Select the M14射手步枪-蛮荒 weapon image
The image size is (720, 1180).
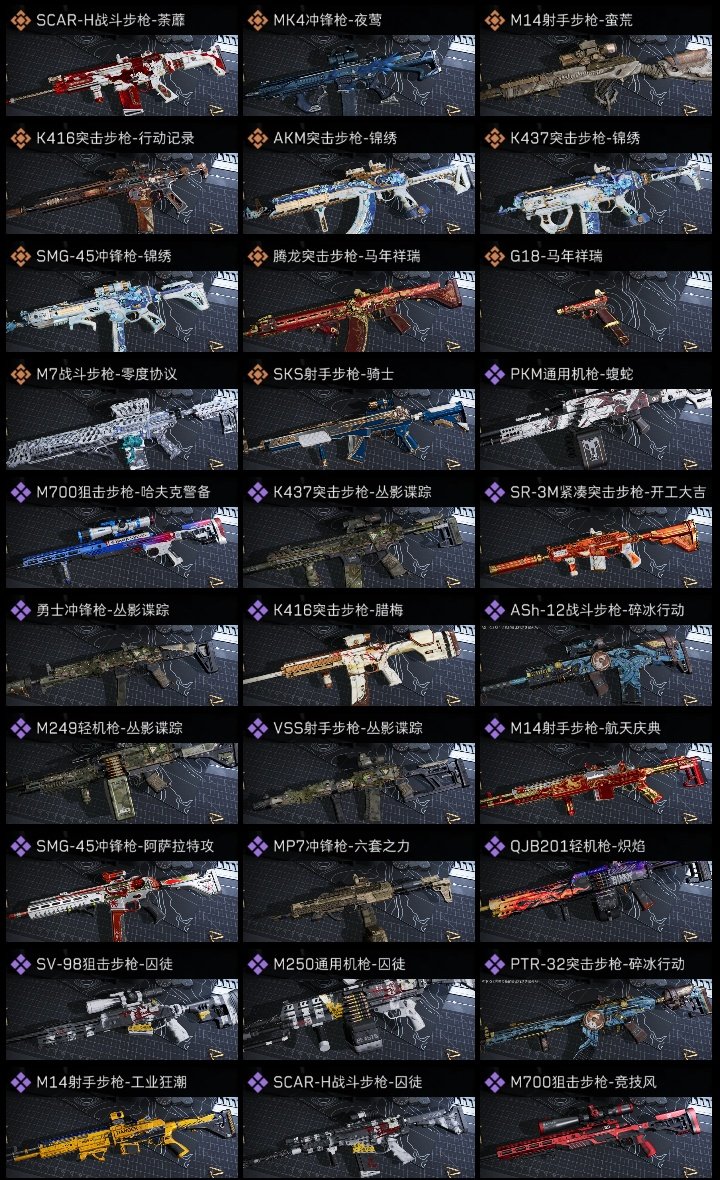point(596,75)
